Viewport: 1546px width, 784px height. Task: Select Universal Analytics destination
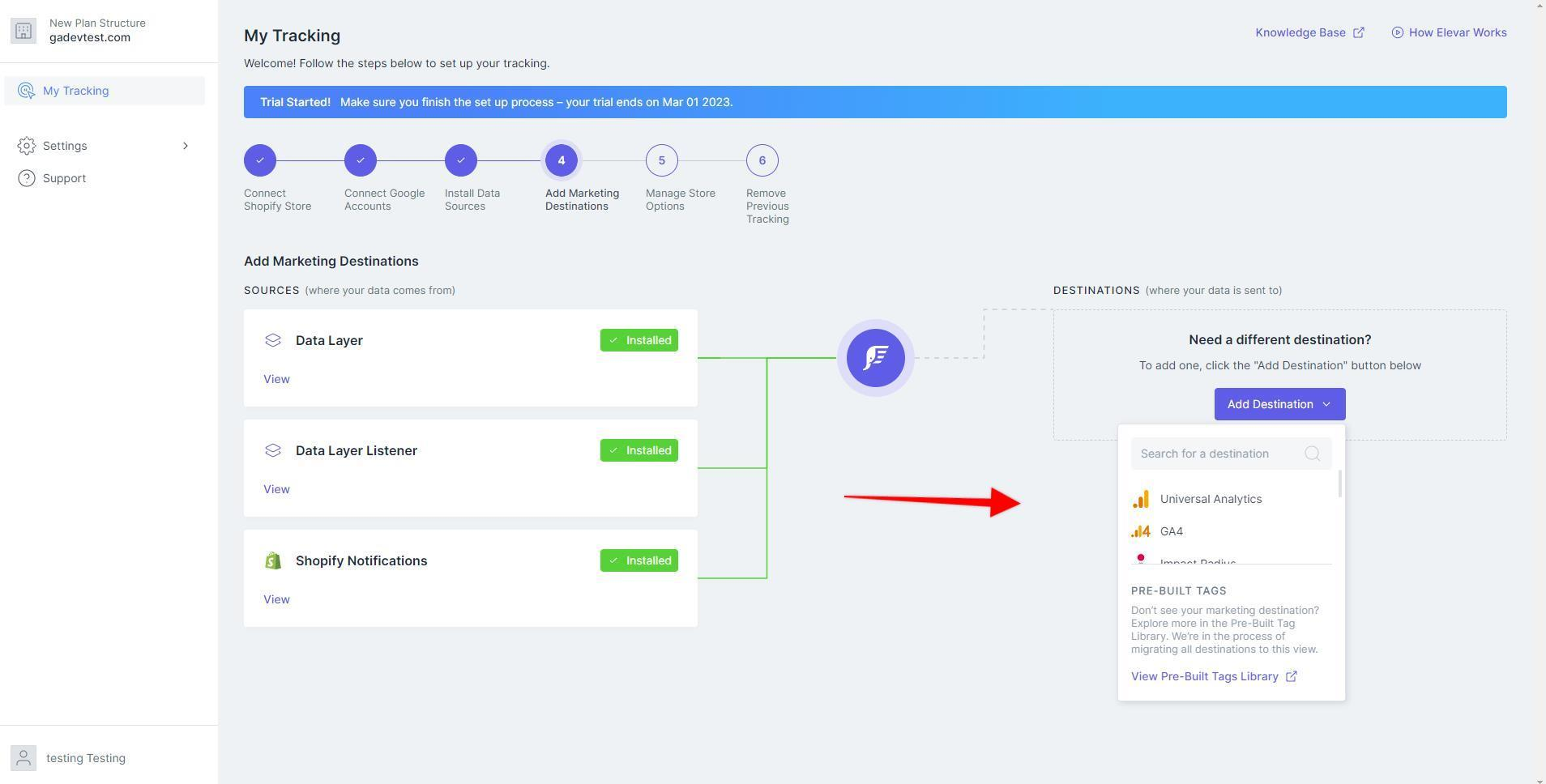click(1232, 499)
